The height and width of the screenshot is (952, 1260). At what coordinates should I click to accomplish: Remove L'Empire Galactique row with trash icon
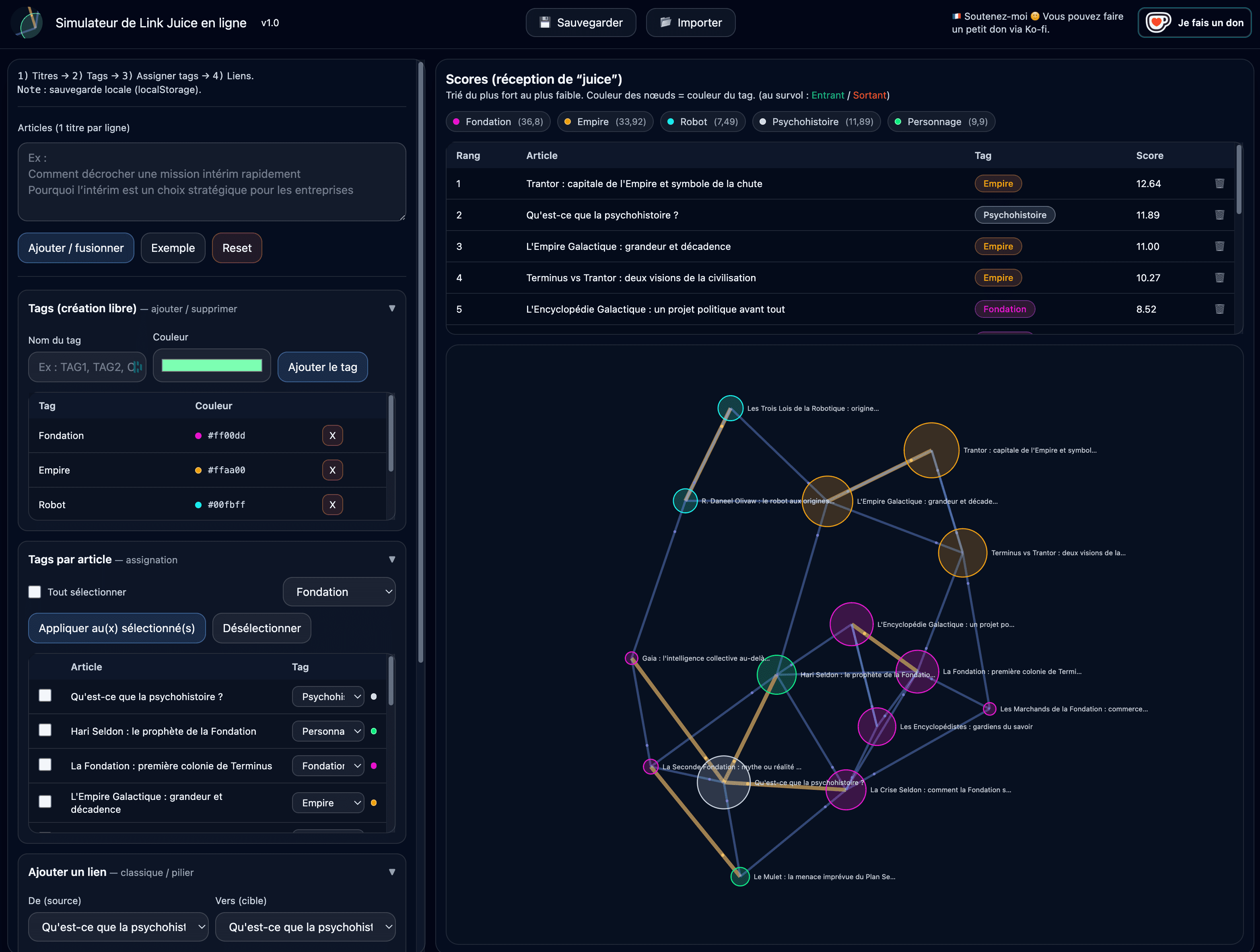1219,246
